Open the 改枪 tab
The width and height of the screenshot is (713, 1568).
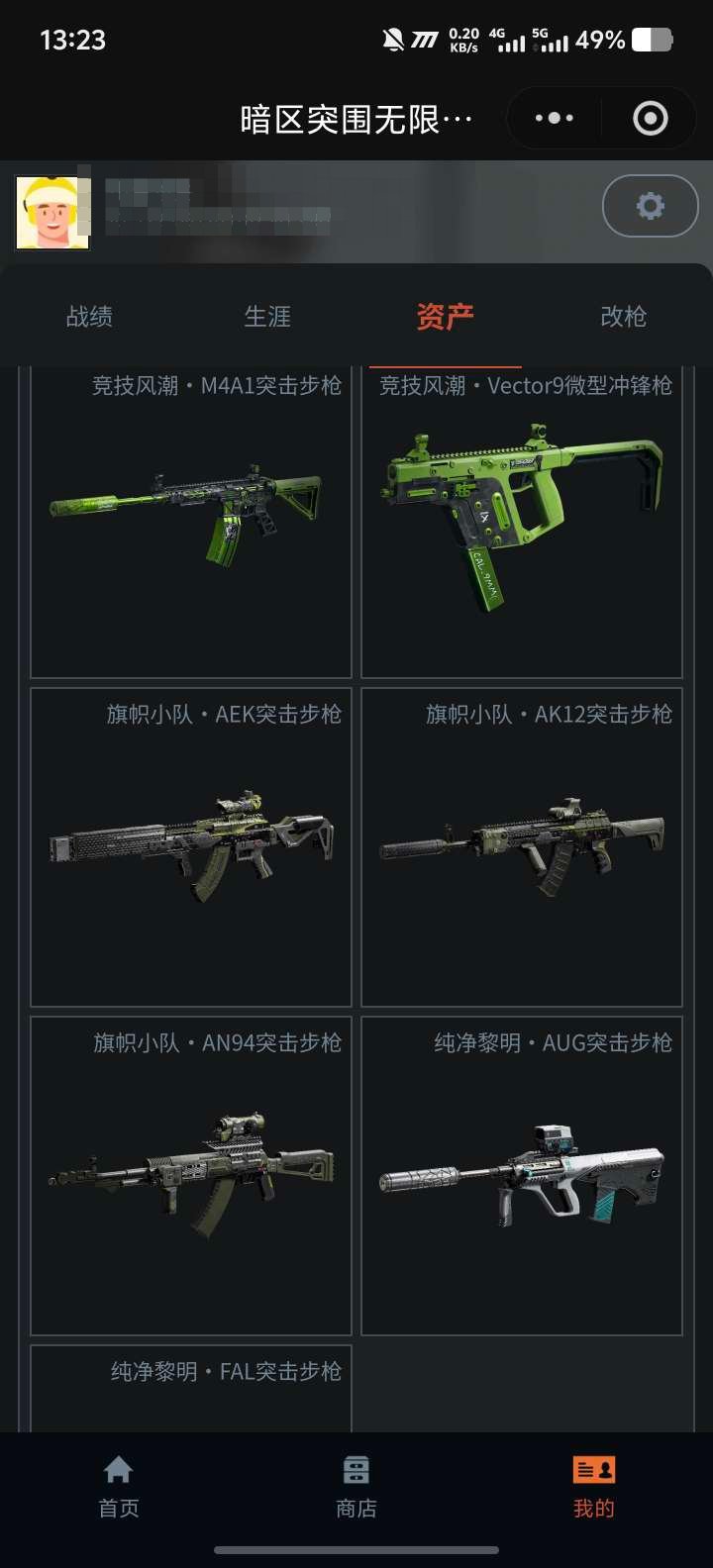click(624, 317)
